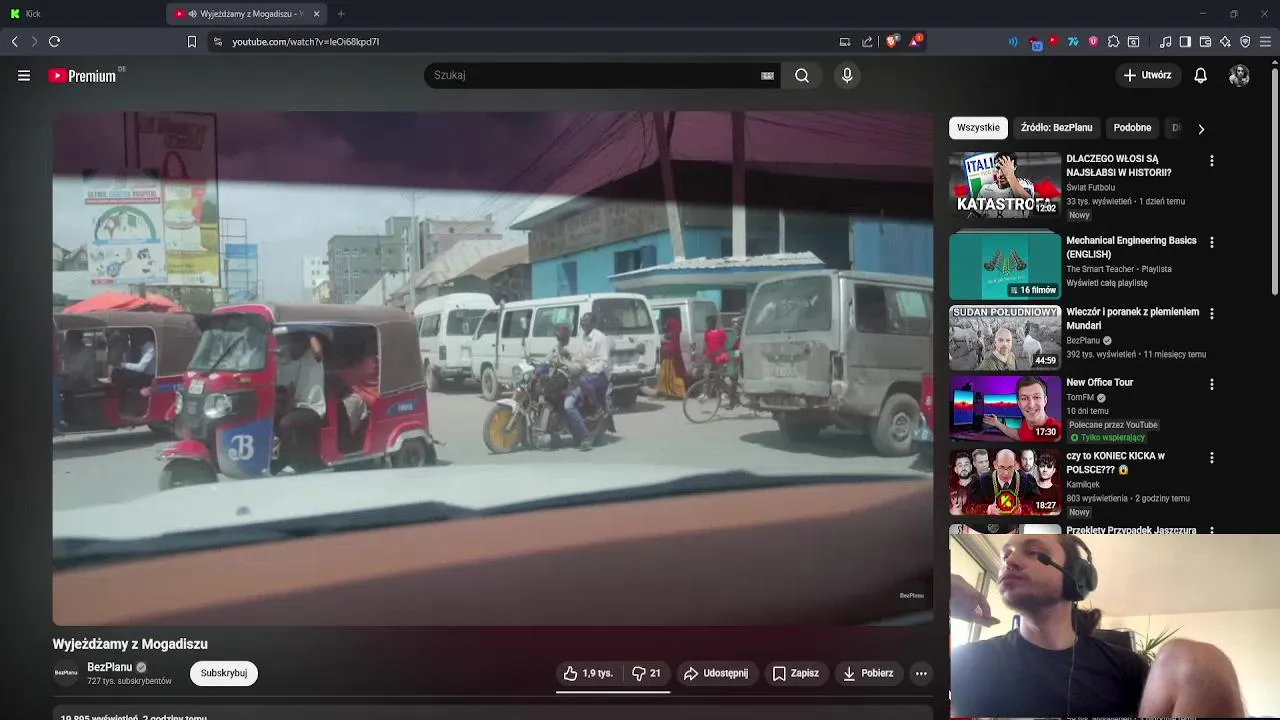Image resolution: width=1280 pixels, height=720 pixels.
Task: Open BezPlanu channel avatar
Action: coord(66,673)
